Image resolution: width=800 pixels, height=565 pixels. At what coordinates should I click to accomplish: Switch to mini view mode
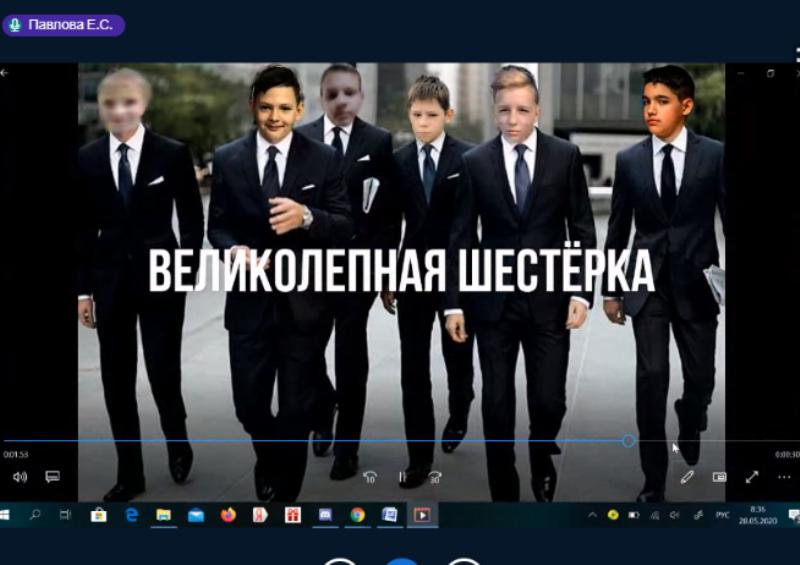point(719,477)
